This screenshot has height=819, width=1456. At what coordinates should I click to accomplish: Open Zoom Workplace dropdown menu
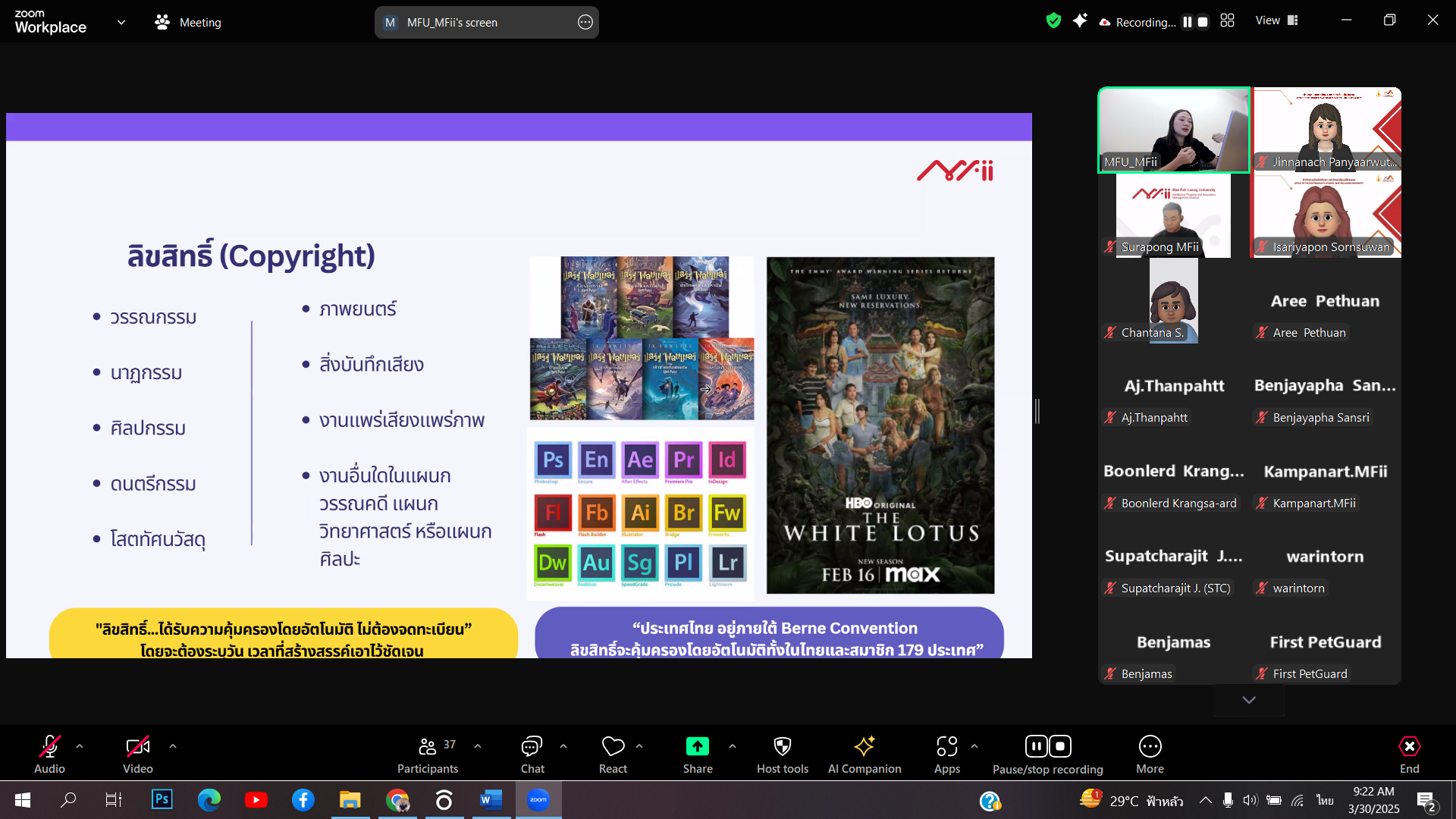pos(121,22)
